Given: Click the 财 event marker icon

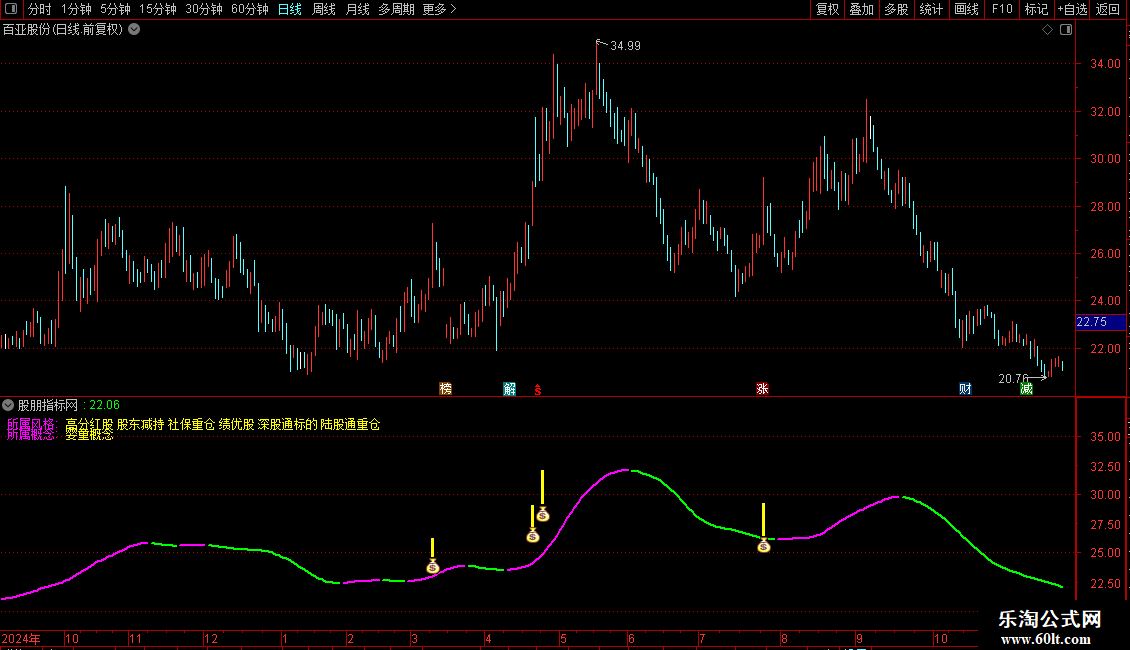Looking at the screenshot, I should pyautogui.click(x=965, y=389).
